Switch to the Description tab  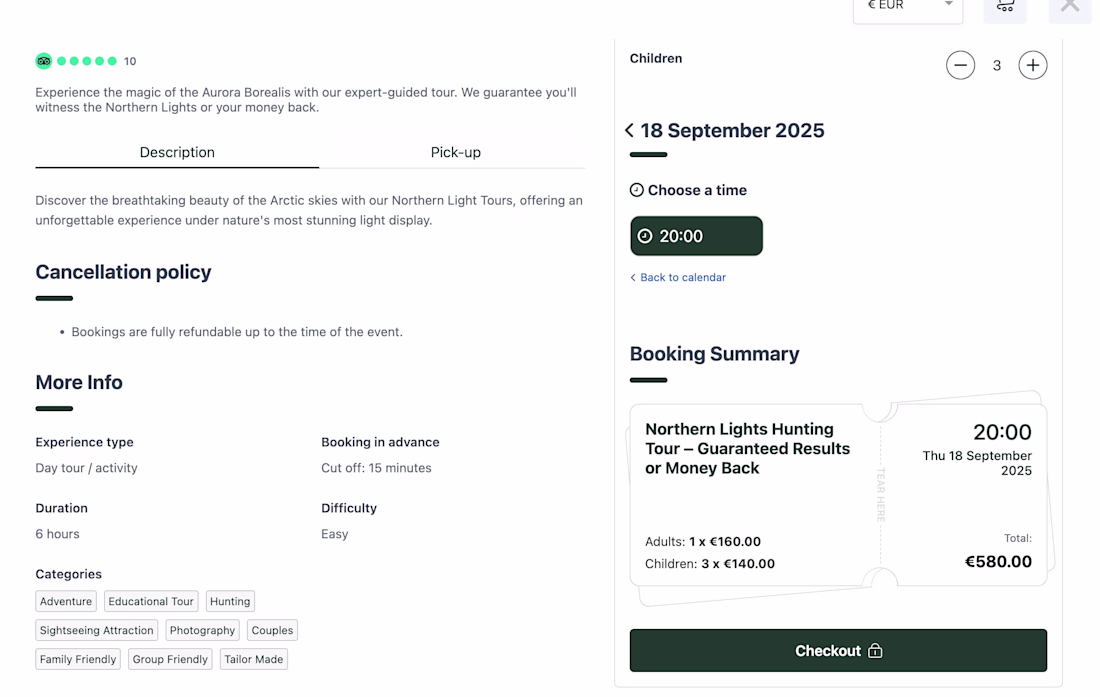pyautogui.click(x=177, y=153)
